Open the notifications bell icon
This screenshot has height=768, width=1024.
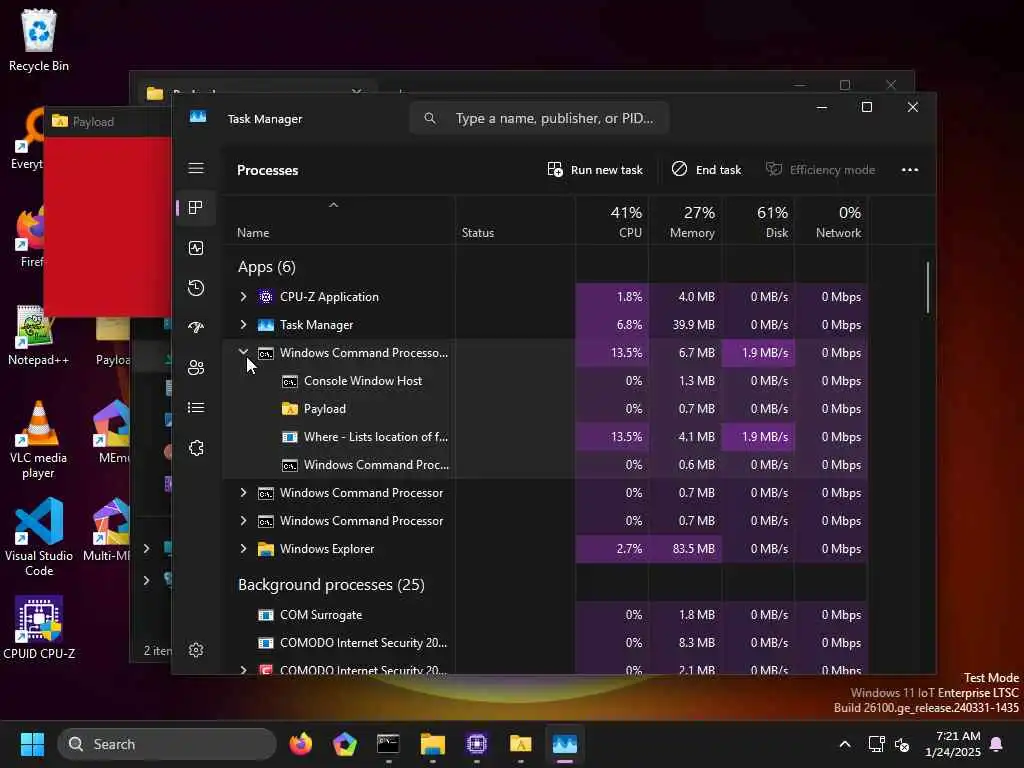click(997, 744)
